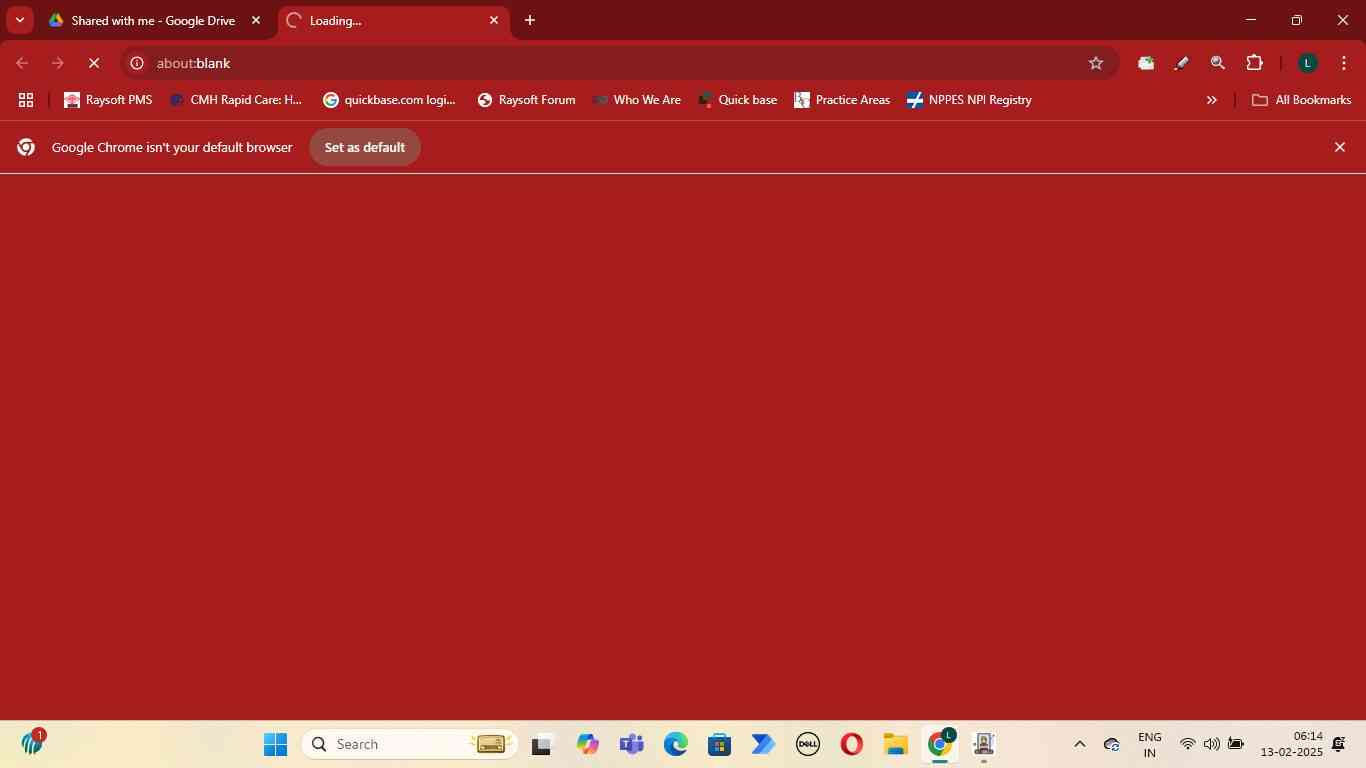Bookmark this page with the star icon

(1096, 63)
